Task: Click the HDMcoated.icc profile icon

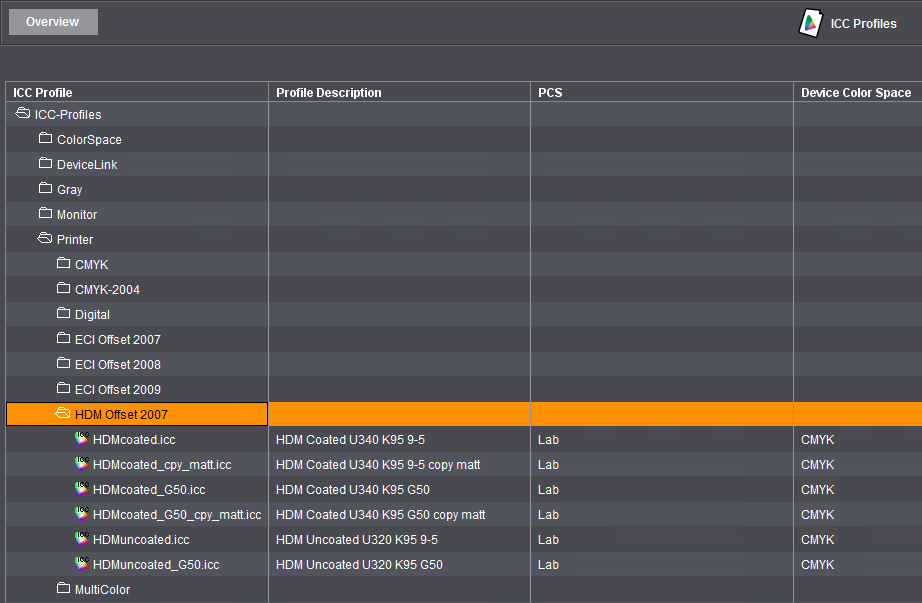Action: tap(82, 438)
